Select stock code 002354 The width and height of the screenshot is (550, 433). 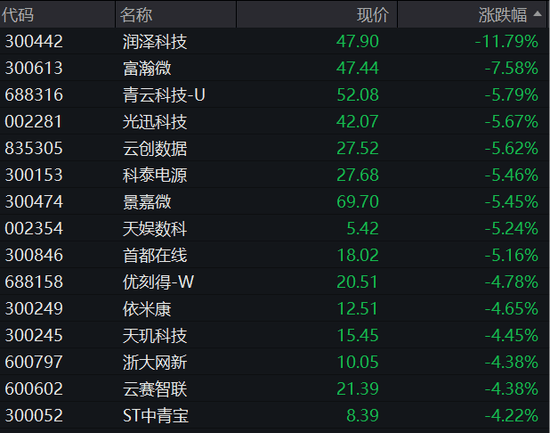point(34,228)
